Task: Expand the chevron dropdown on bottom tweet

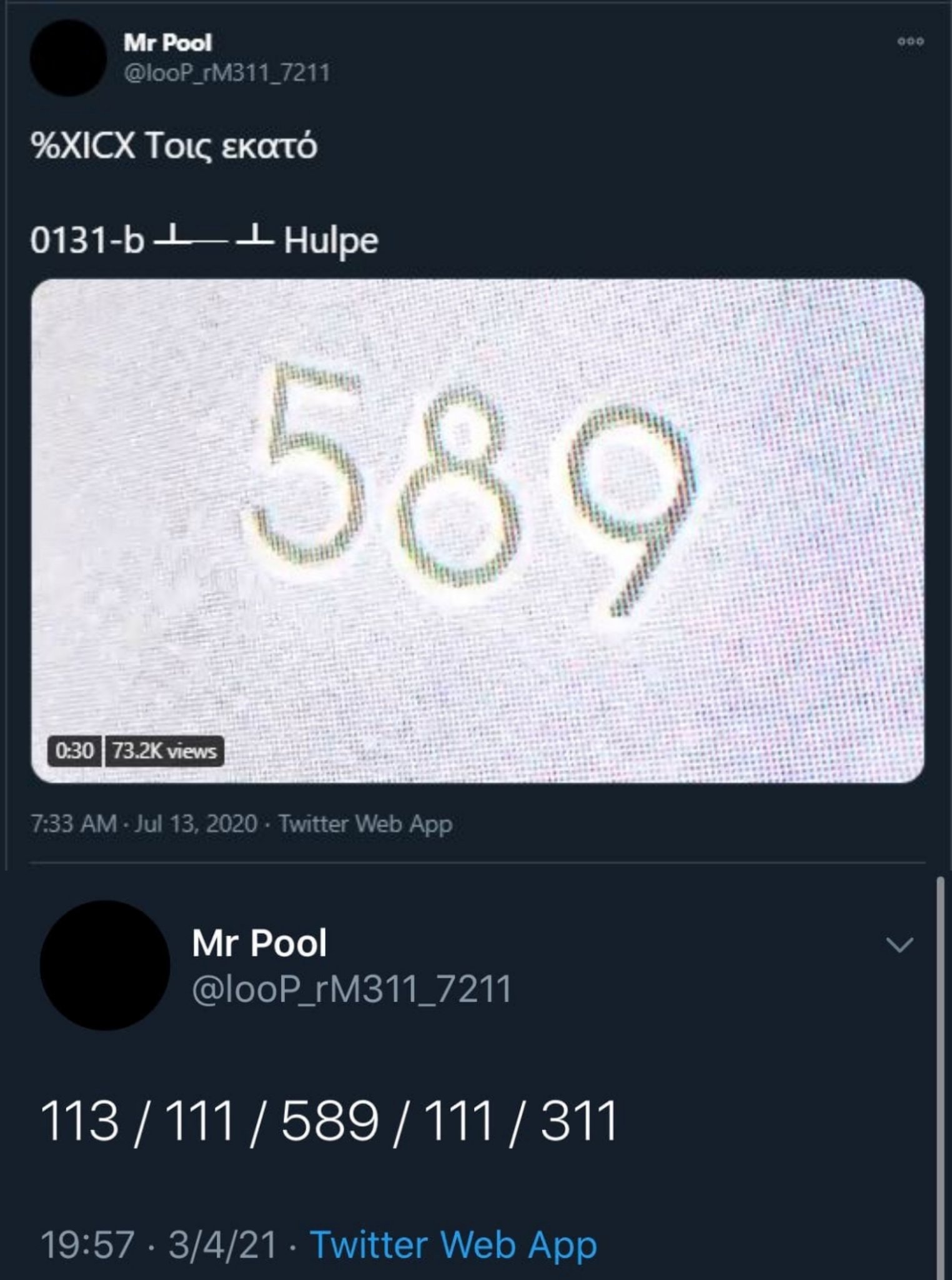Action: coord(900,944)
